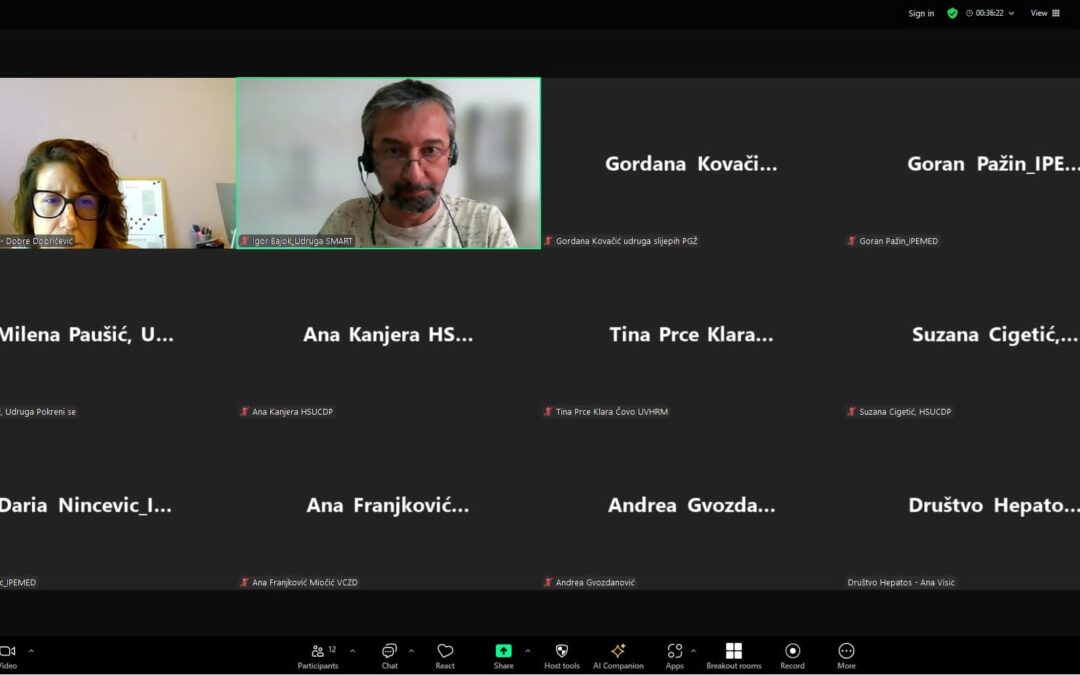
Task: Start screen sharing with Share button
Action: point(503,656)
